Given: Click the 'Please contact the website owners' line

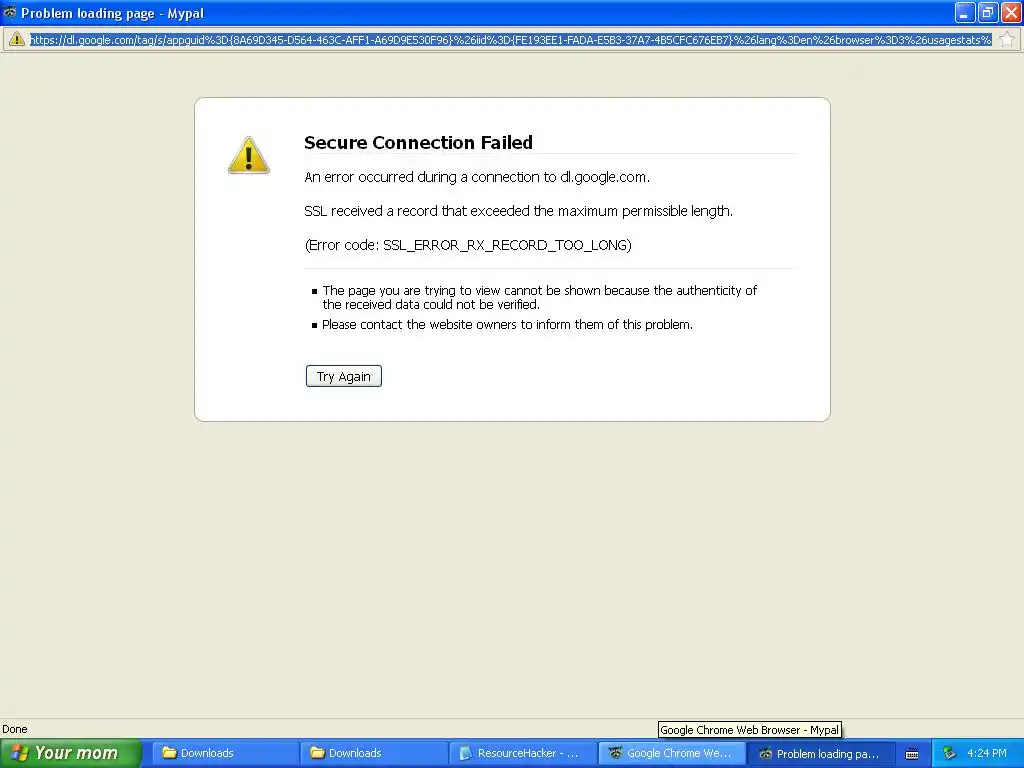Looking at the screenshot, I should (507, 325).
